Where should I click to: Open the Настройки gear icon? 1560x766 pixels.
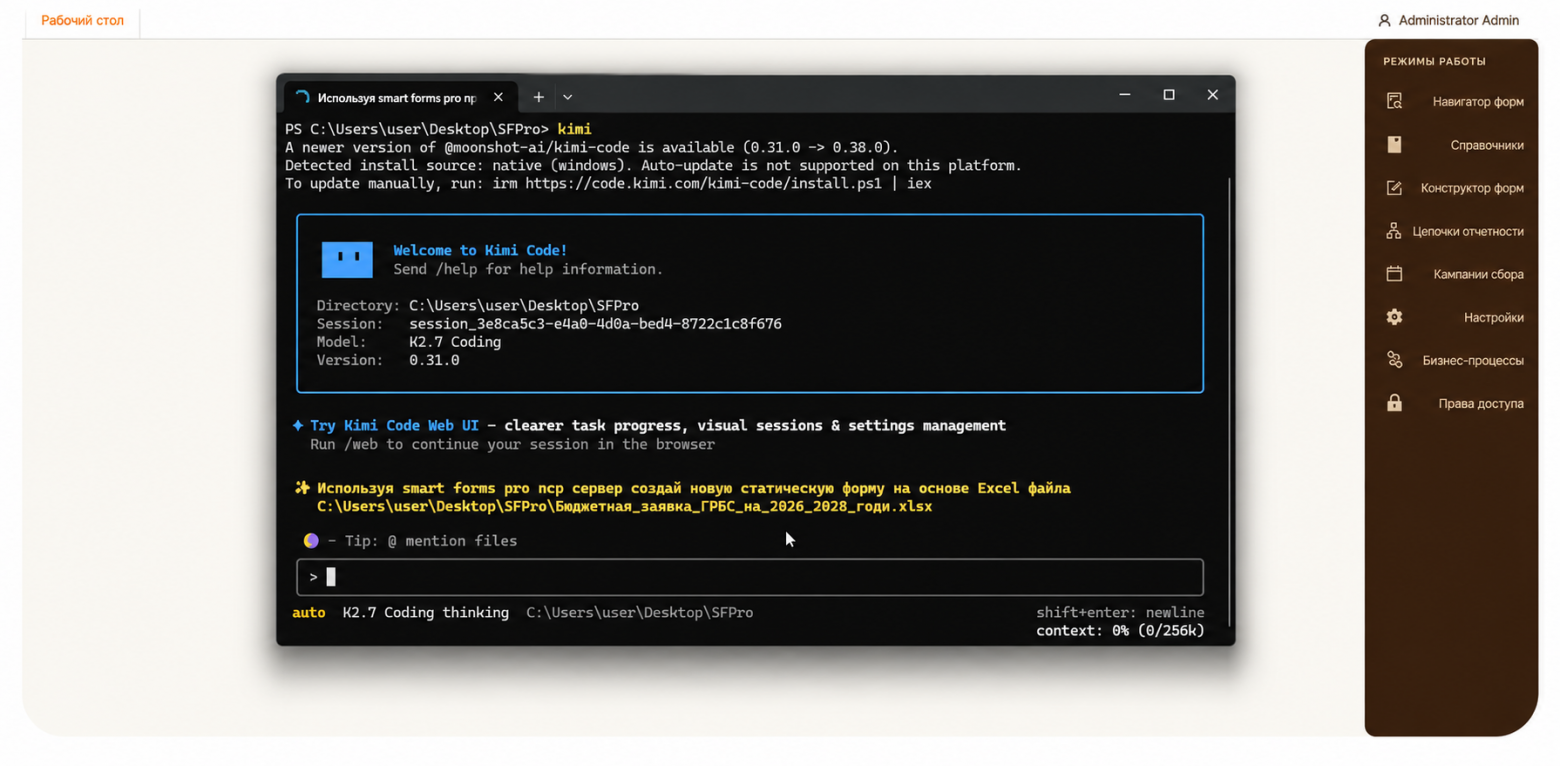tap(1394, 317)
